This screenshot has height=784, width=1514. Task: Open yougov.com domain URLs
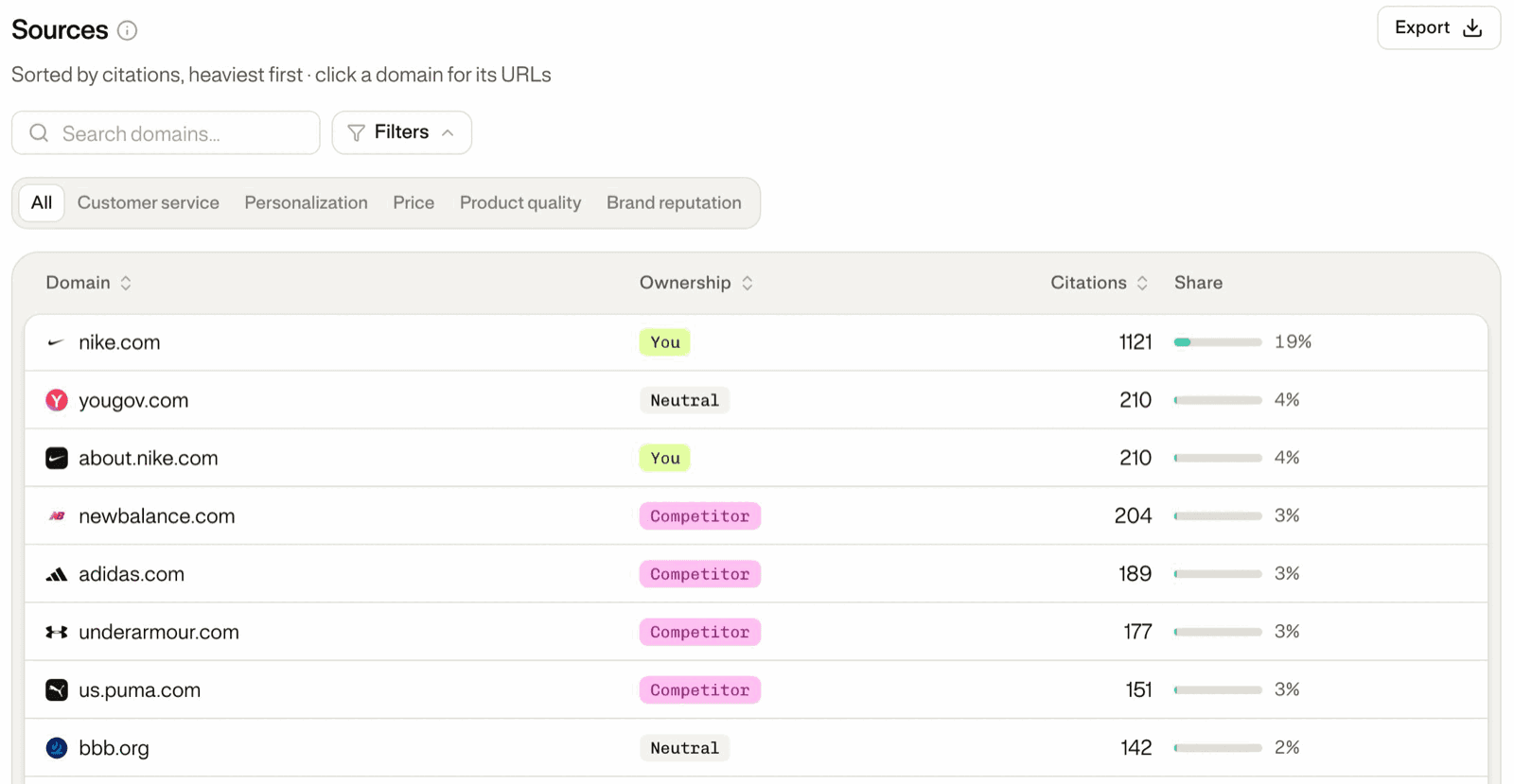point(133,400)
